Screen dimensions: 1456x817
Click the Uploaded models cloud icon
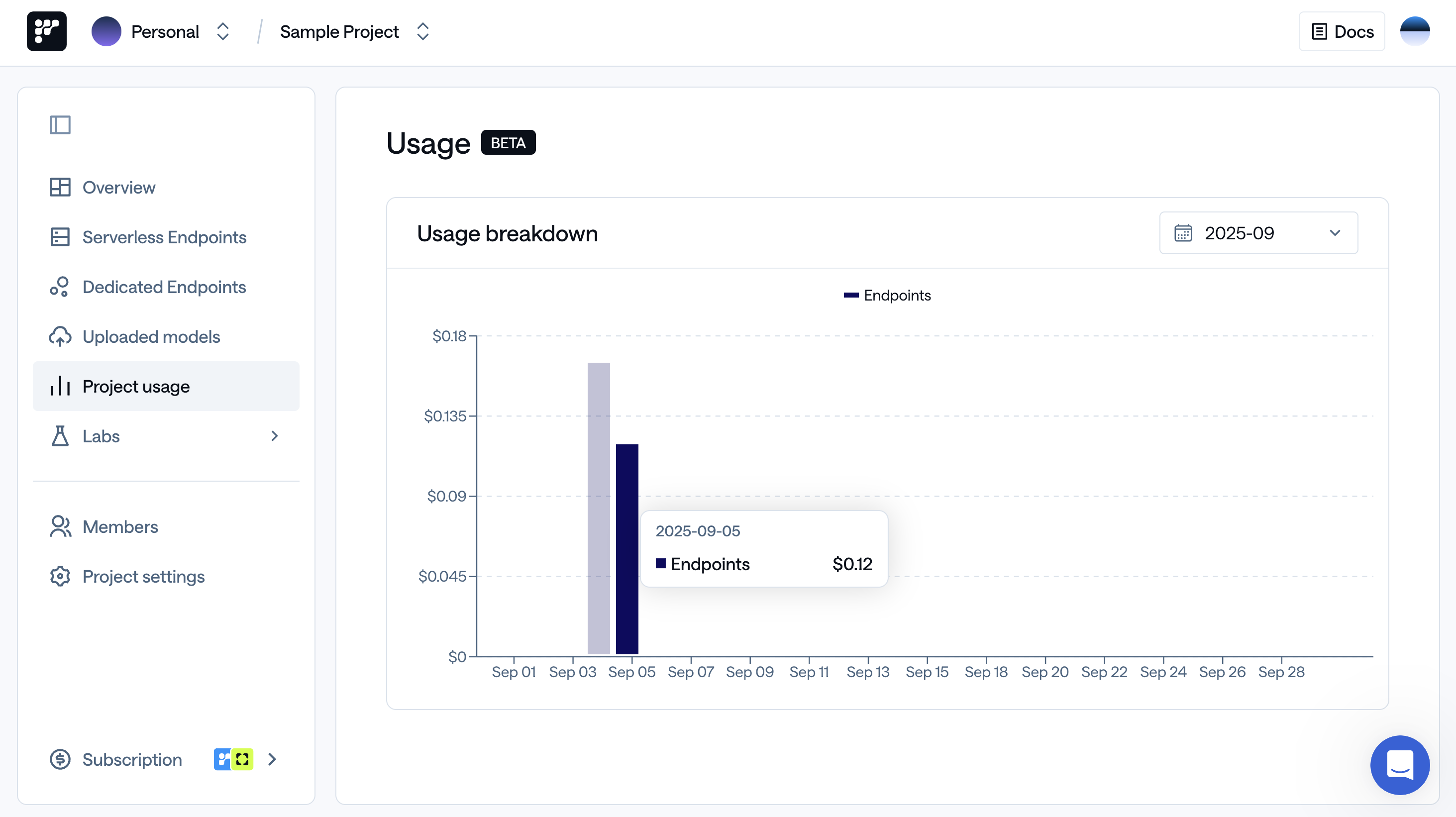(x=60, y=336)
